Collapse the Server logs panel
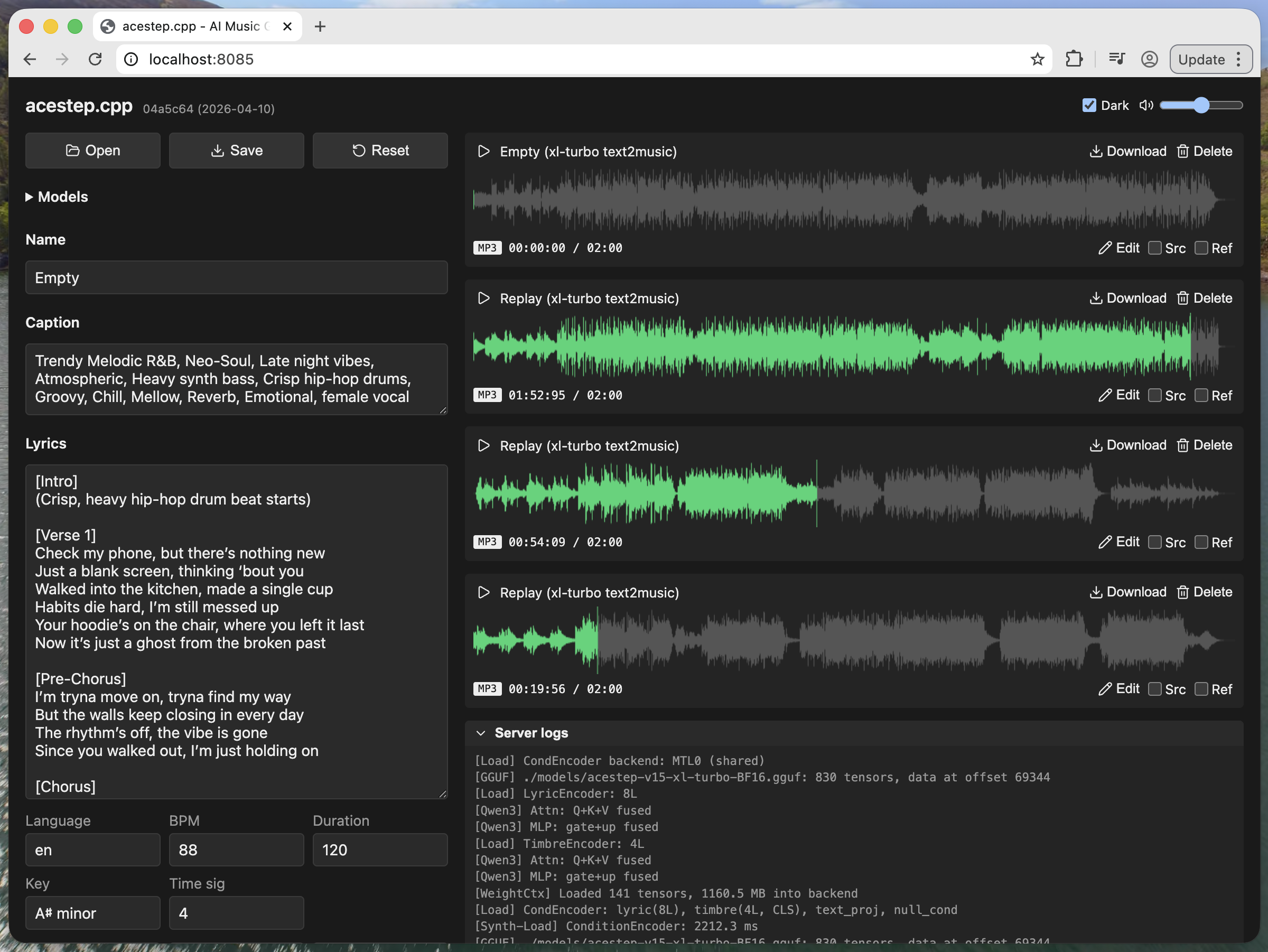 pyautogui.click(x=481, y=733)
